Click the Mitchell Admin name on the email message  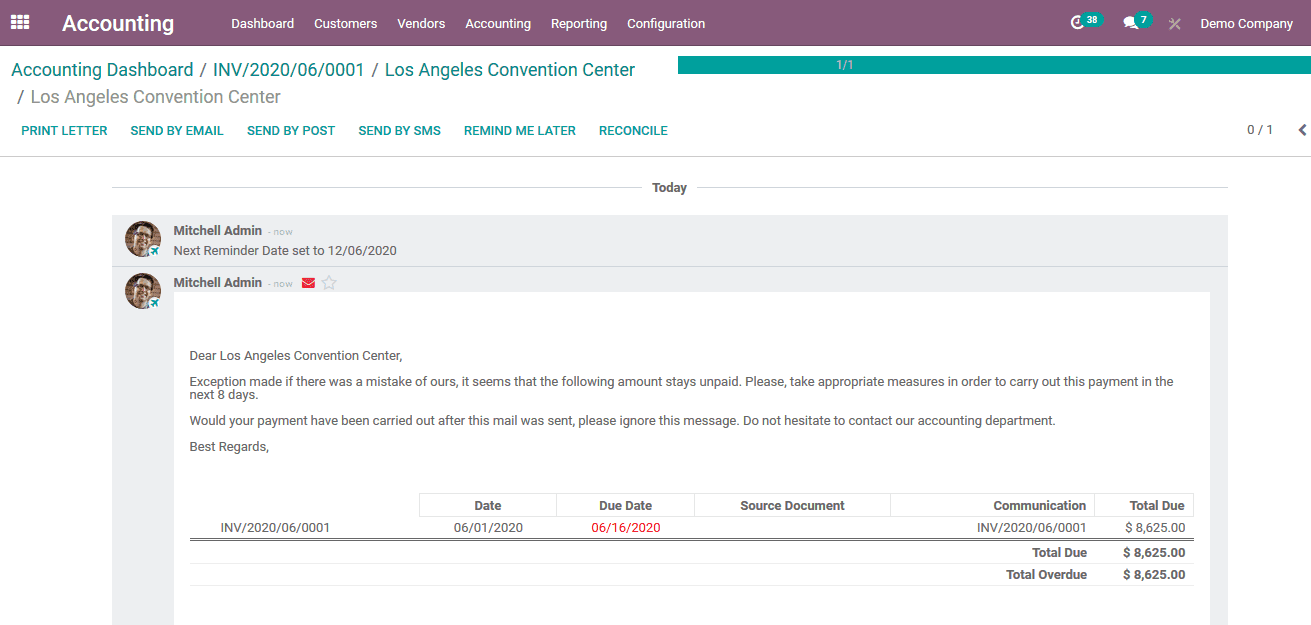coord(217,283)
